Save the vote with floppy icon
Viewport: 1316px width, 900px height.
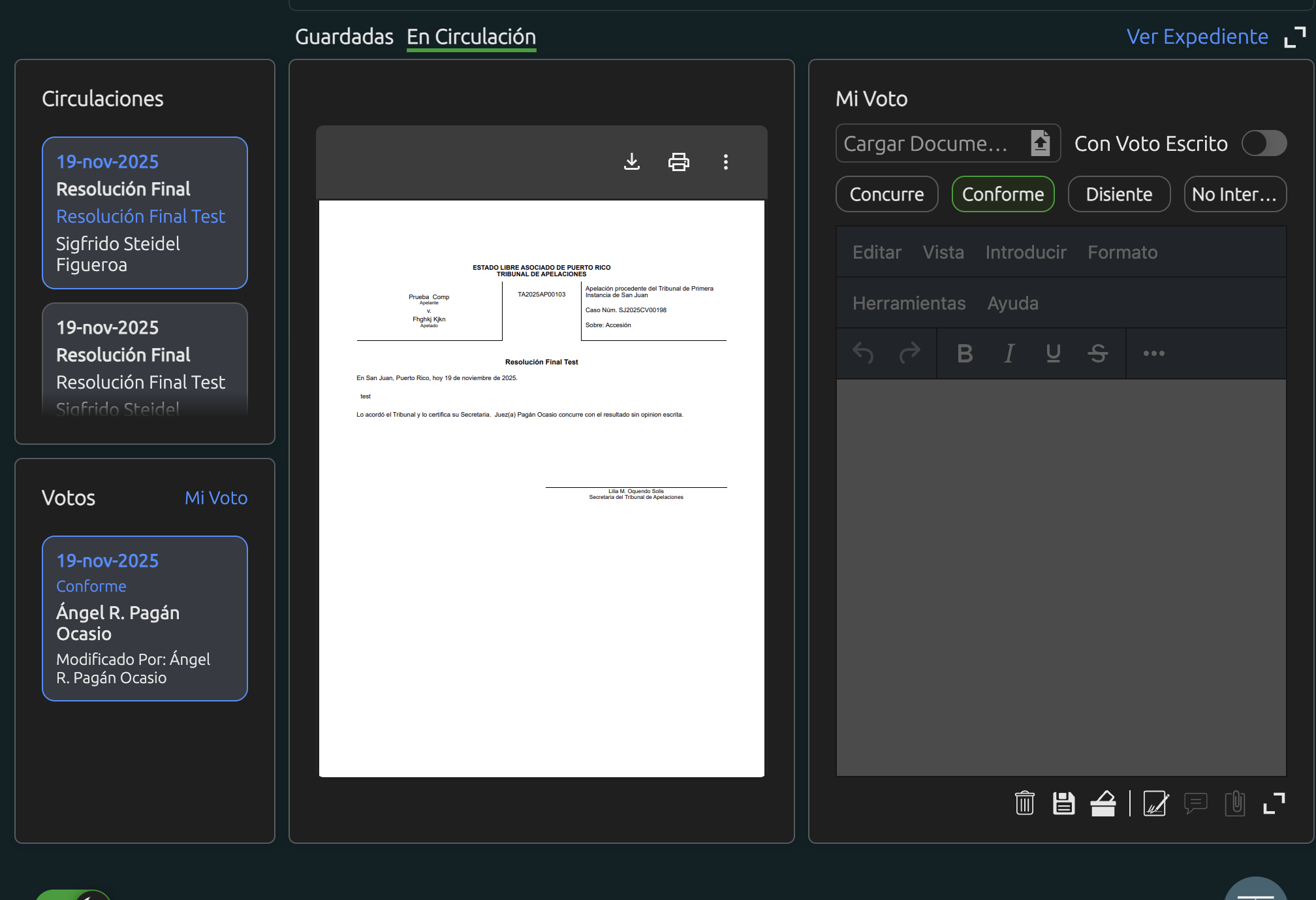(x=1063, y=803)
